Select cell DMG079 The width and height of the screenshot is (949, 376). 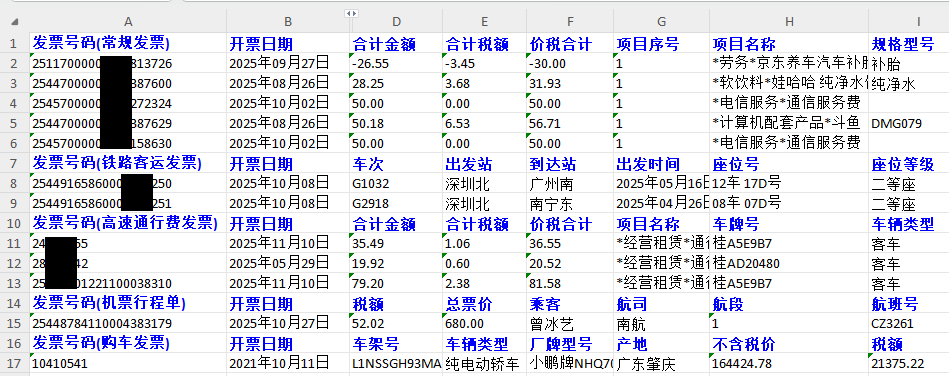(908, 124)
